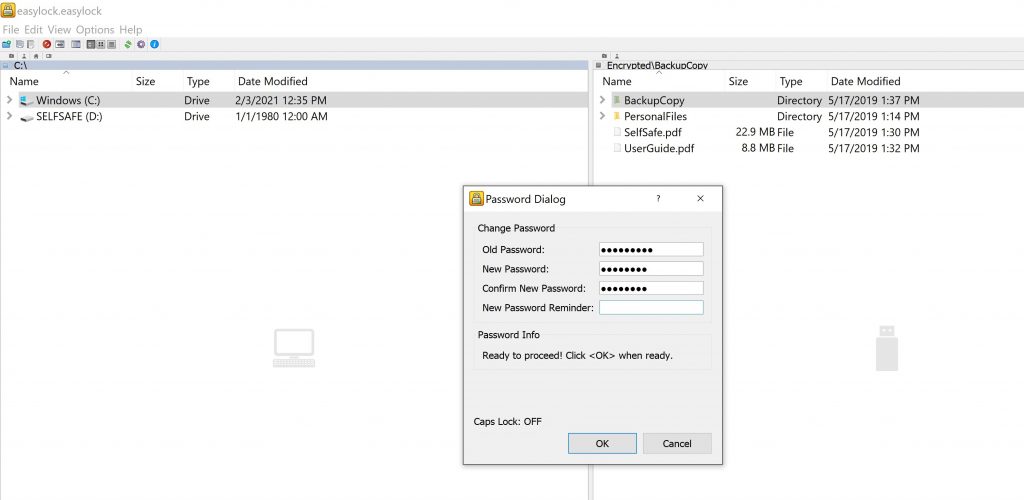1024x500 pixels.
Task: Click the blue info icon
Action: click(154, 44)
